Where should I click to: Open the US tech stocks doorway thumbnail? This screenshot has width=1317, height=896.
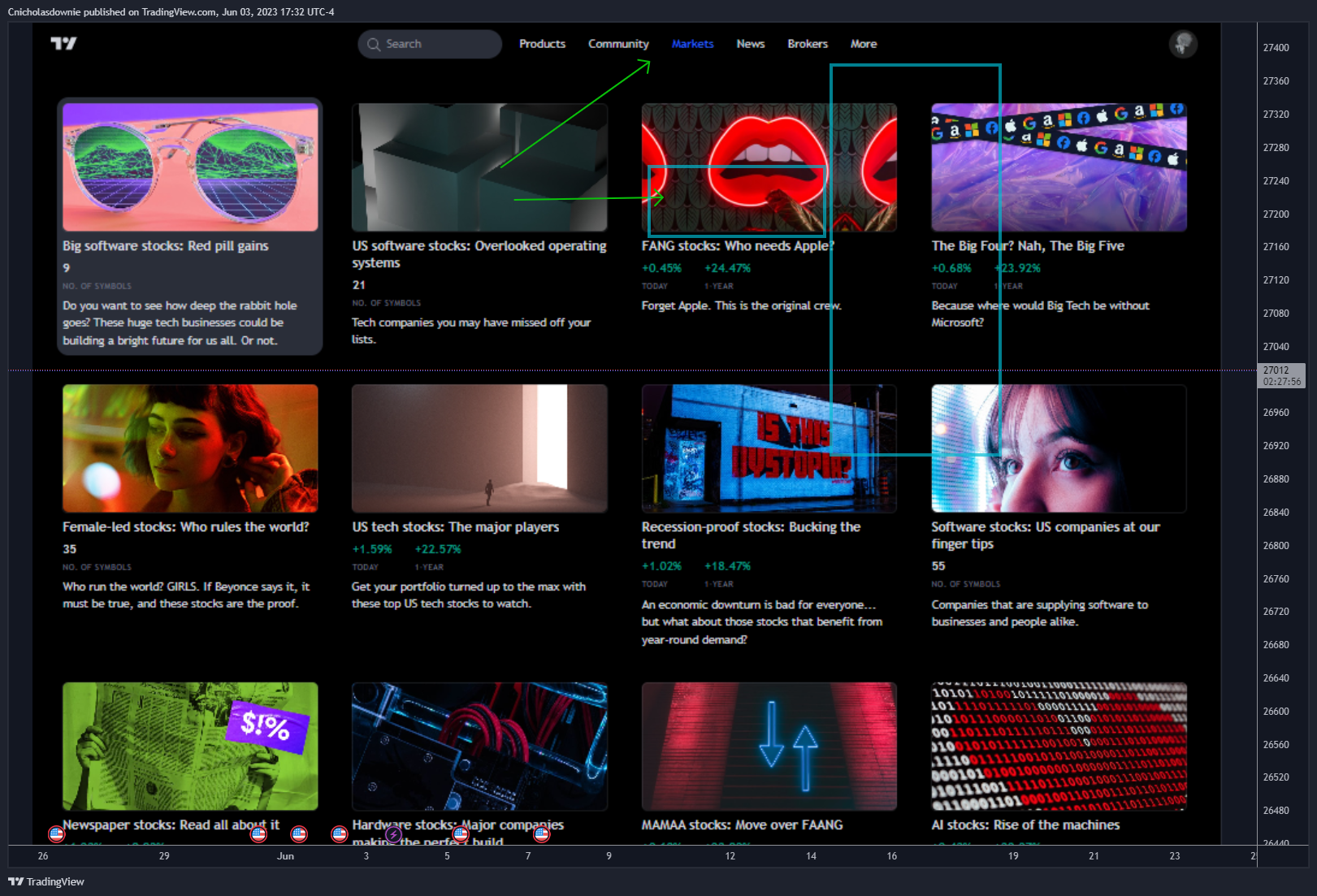point(479,448)
